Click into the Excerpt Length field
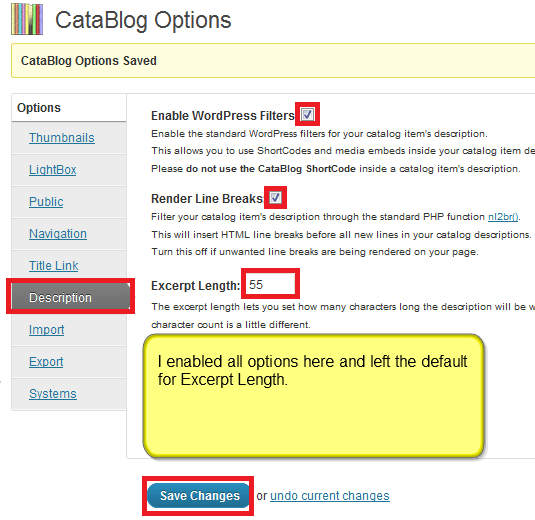The height and width of the screenshot is (520, 535). point(270,284)
